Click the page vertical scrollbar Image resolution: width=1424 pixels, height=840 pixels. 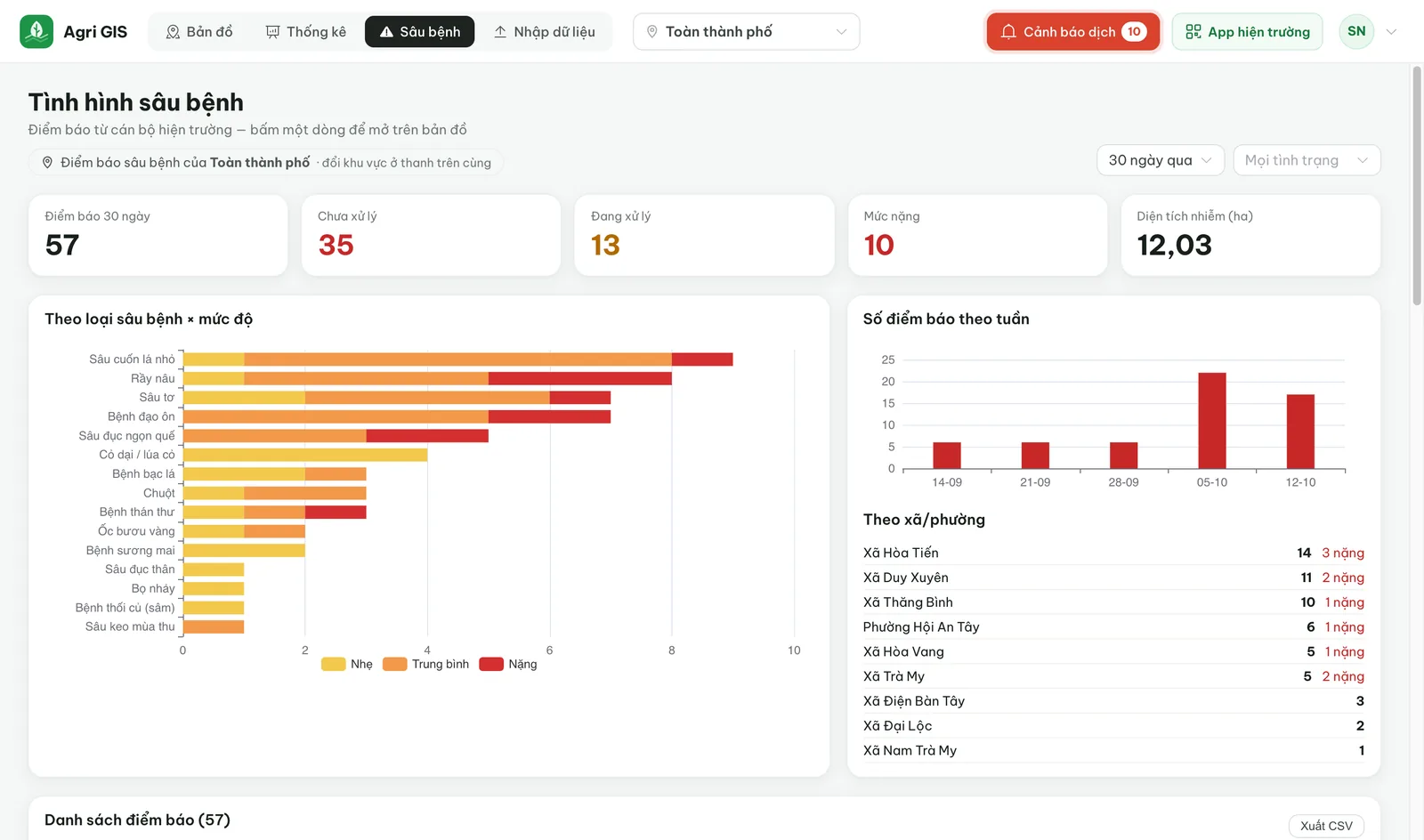point(1417,187)
